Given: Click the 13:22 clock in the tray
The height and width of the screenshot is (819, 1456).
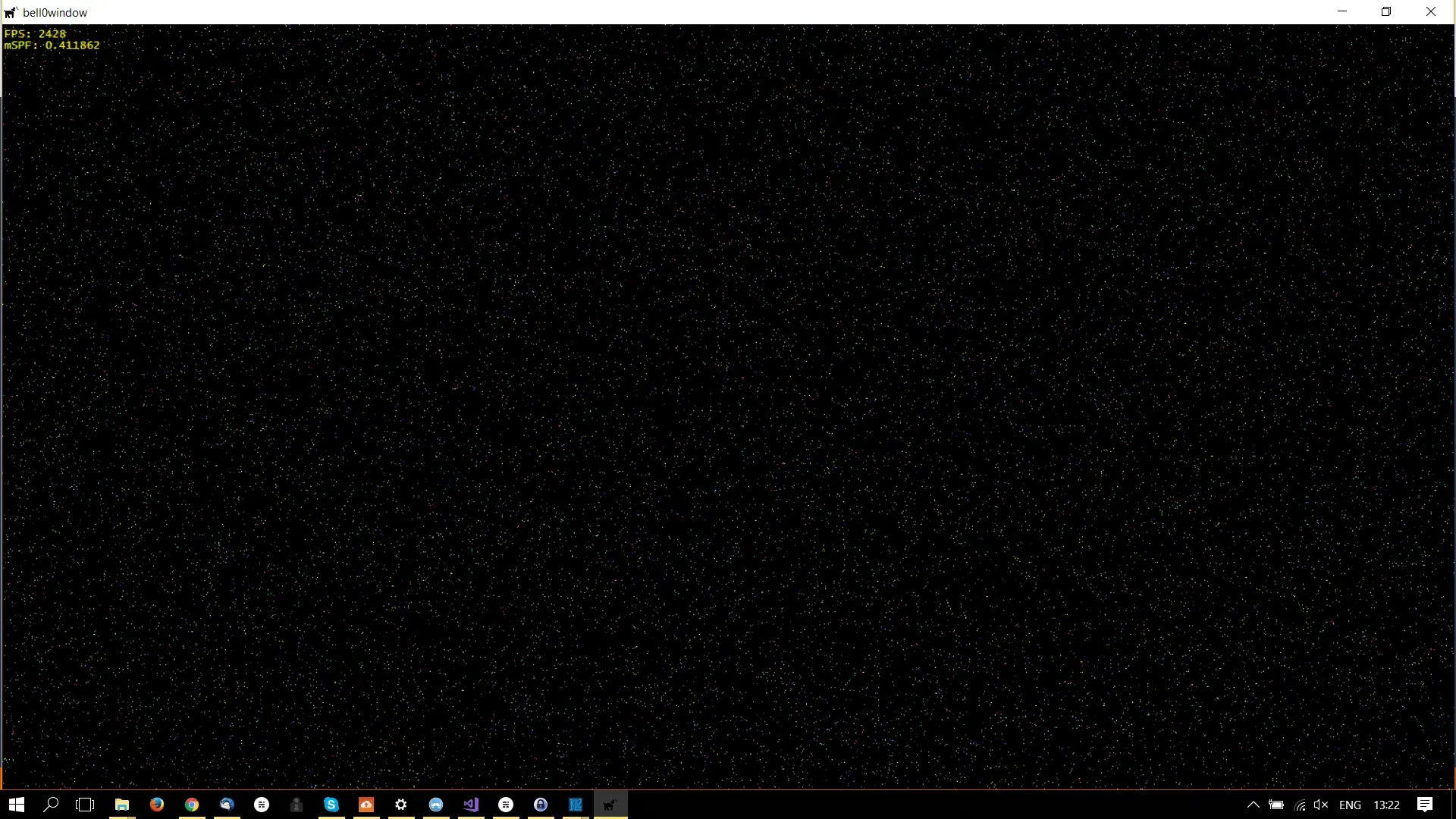Looking at the screenshot, I should [1386, 805].
